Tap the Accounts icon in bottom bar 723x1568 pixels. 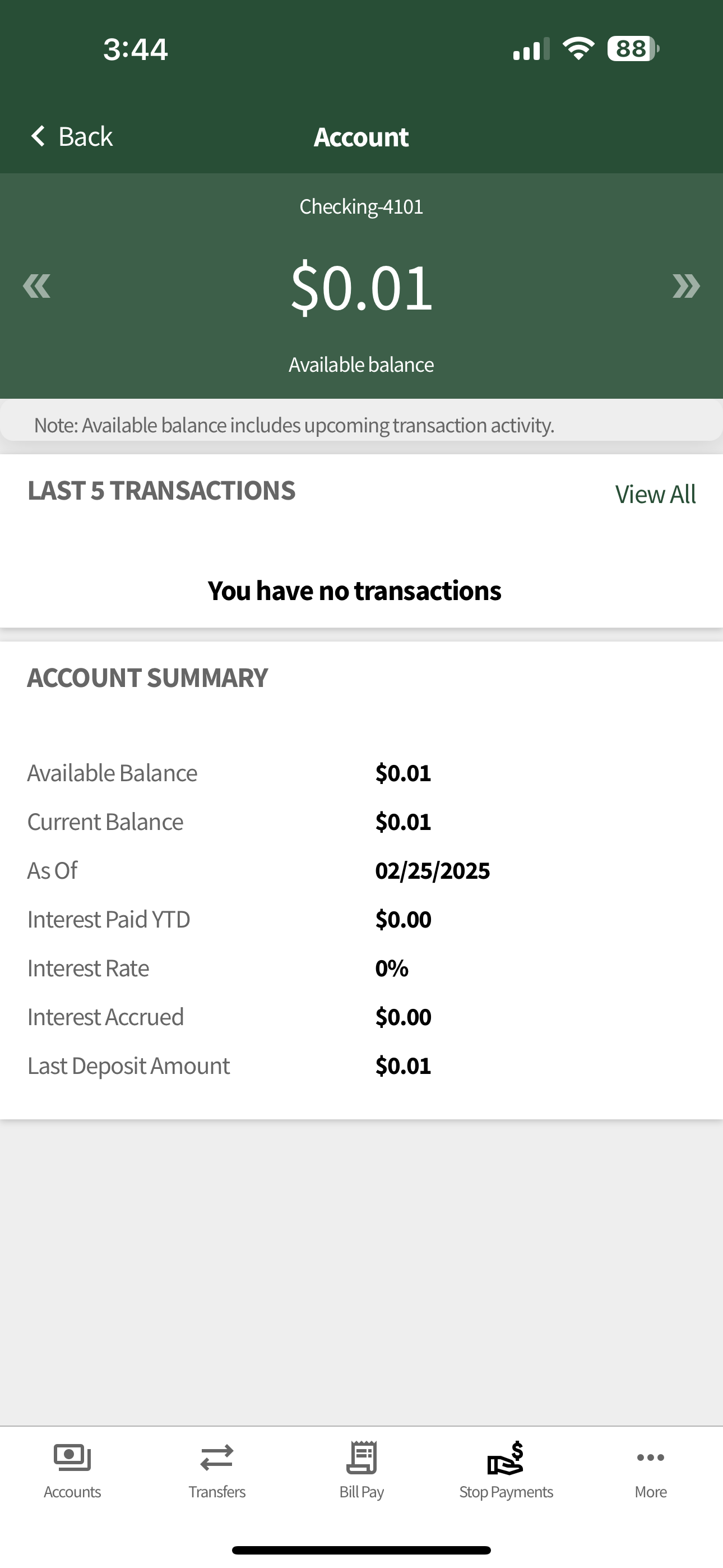pyautogui.click(x=72, y=1458)
